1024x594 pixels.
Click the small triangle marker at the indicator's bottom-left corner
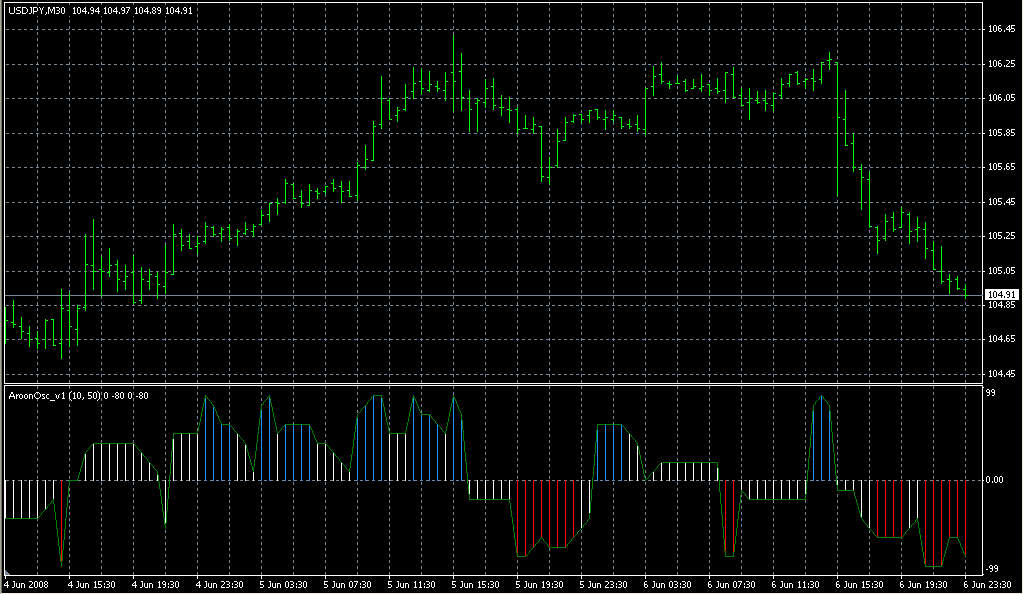click(8, 572)
